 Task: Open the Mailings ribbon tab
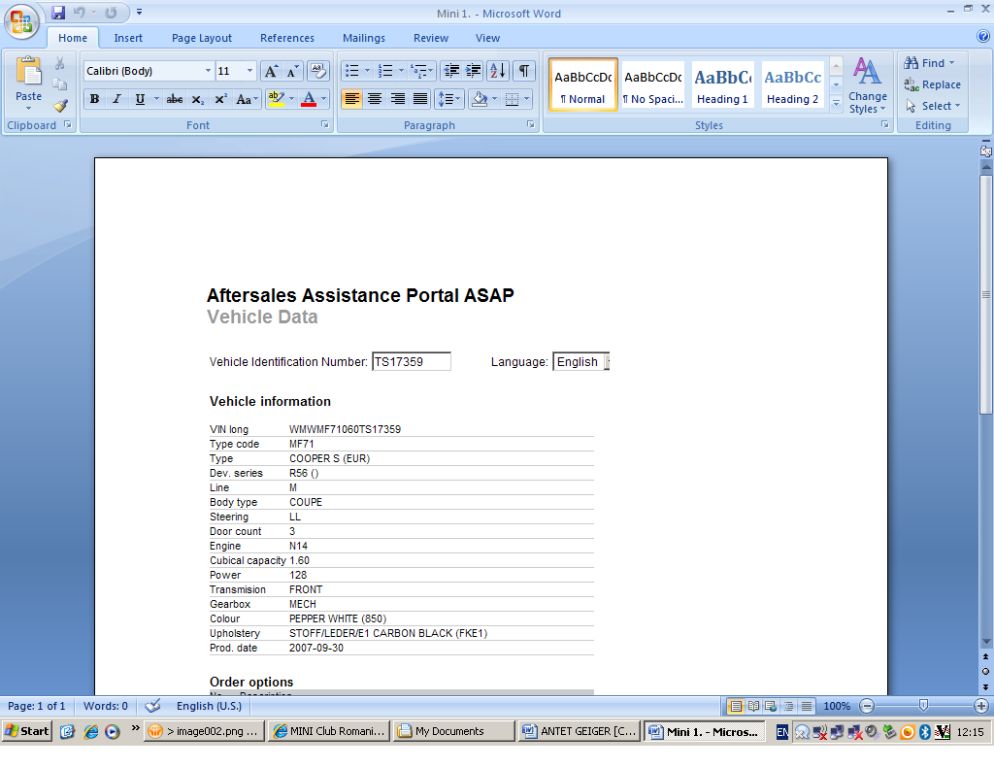pos(364,38)
